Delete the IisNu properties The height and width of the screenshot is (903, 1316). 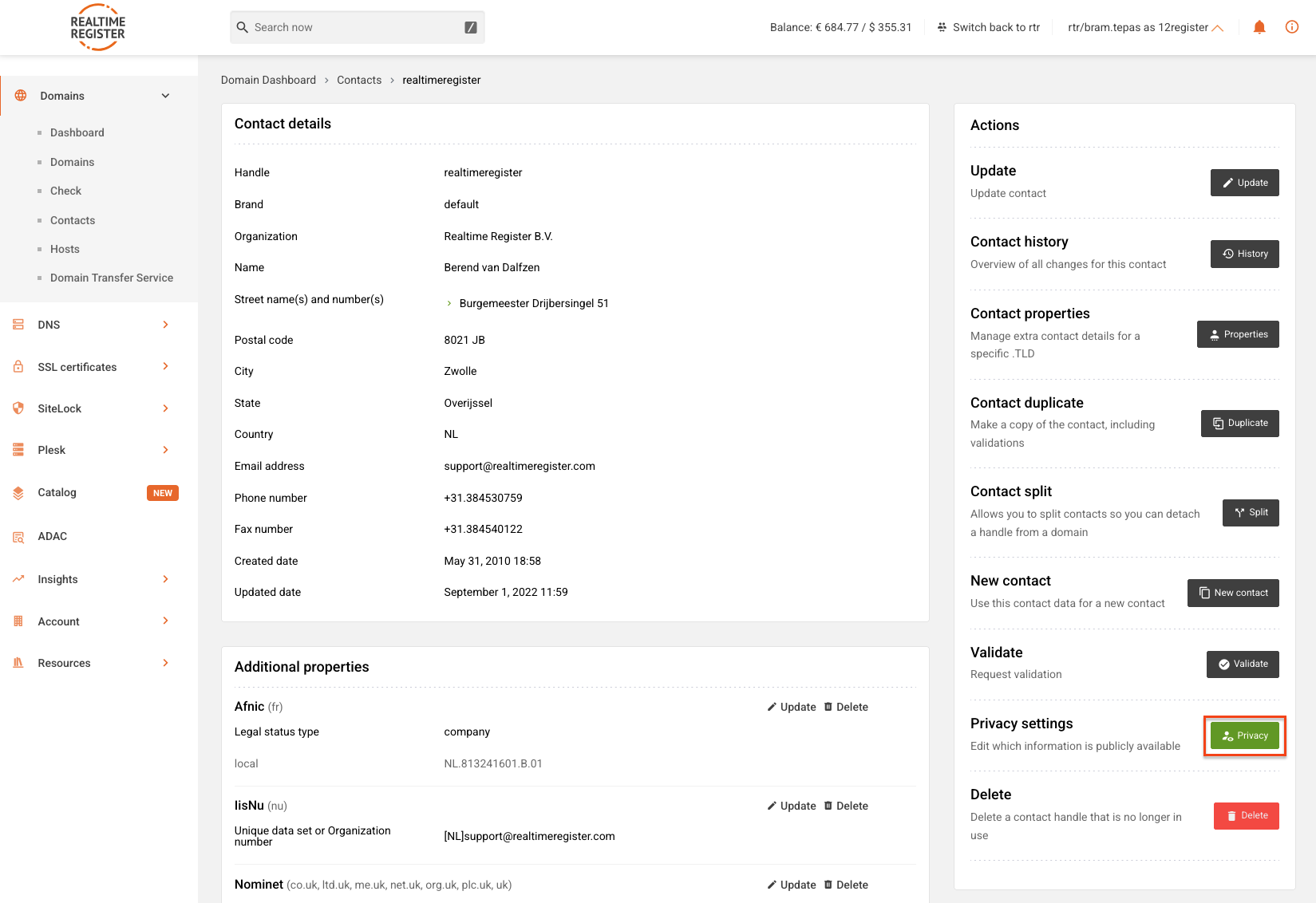point(846,806)
